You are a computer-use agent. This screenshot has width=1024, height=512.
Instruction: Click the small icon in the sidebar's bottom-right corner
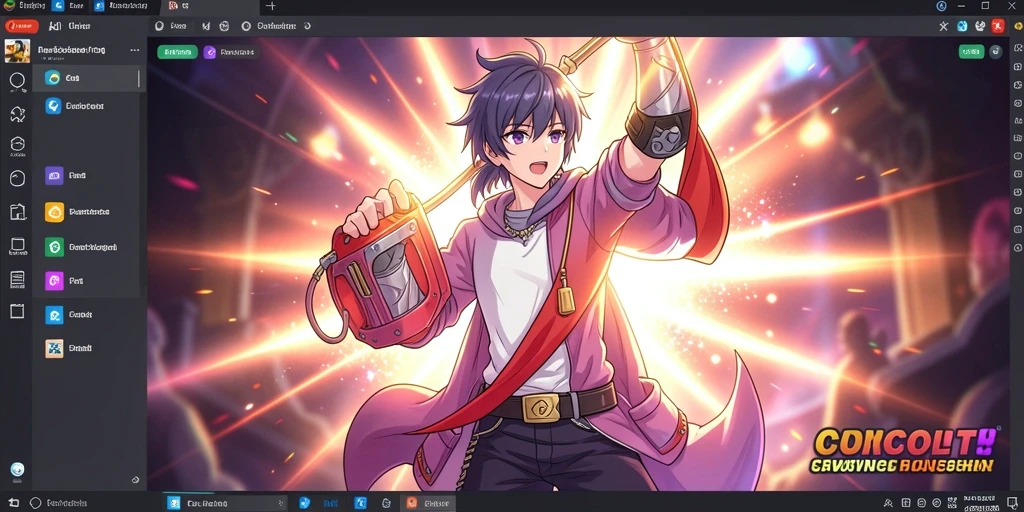tap(135, 480)
